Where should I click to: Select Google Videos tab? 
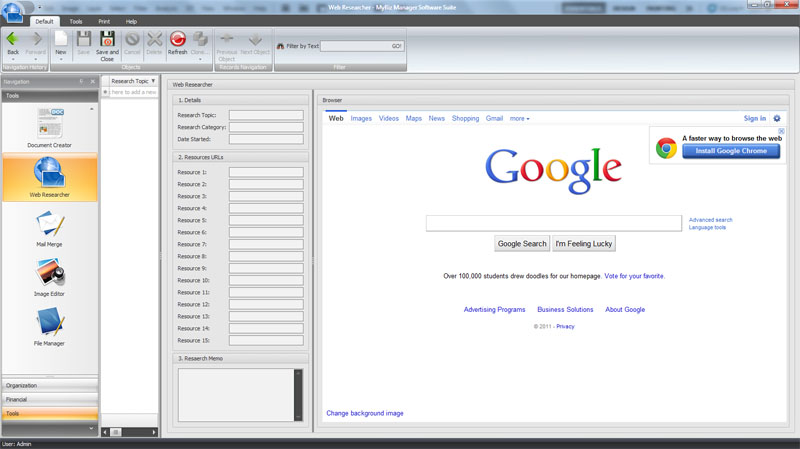tap(389, 118)
